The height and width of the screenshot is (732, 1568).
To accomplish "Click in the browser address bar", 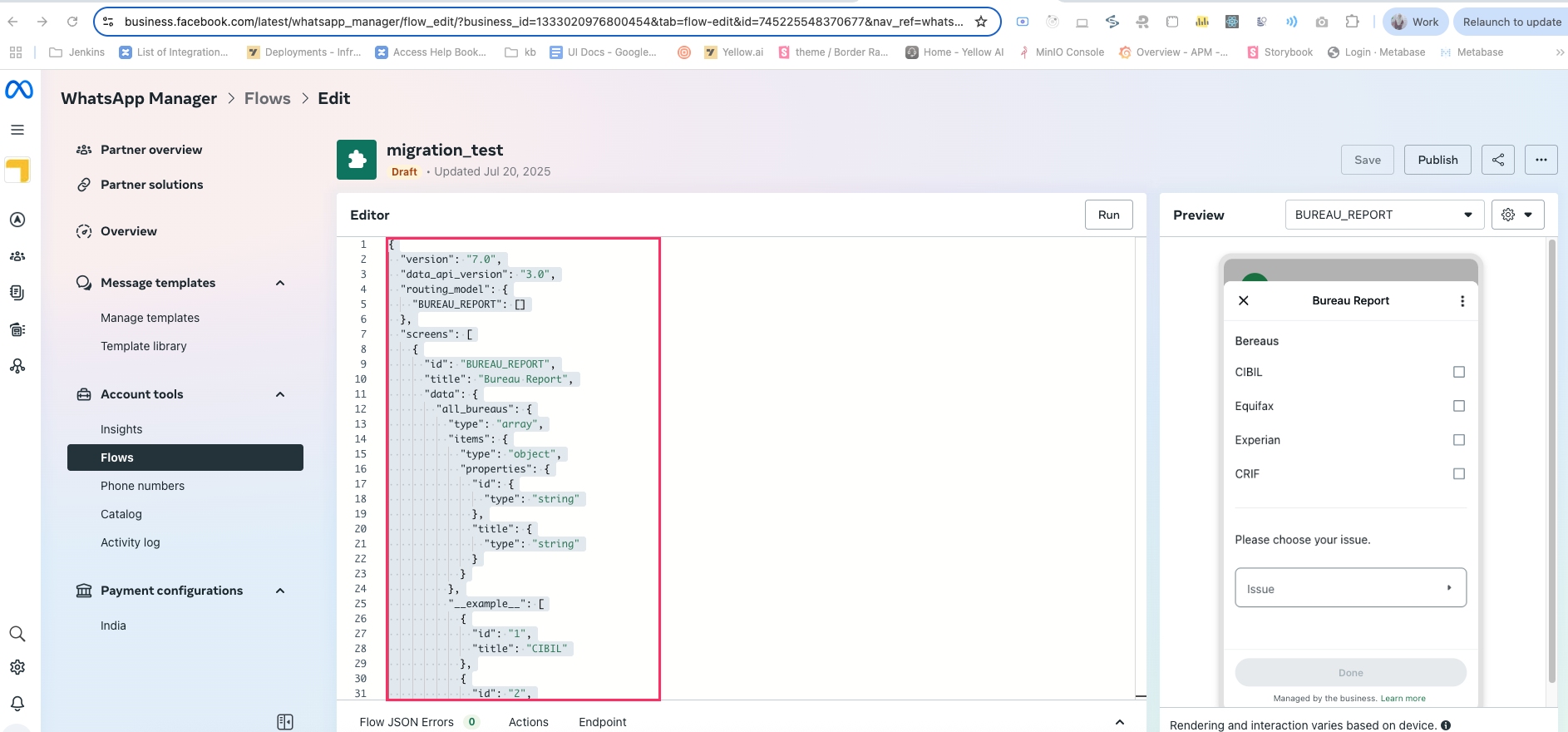I will tap(544, 22).
